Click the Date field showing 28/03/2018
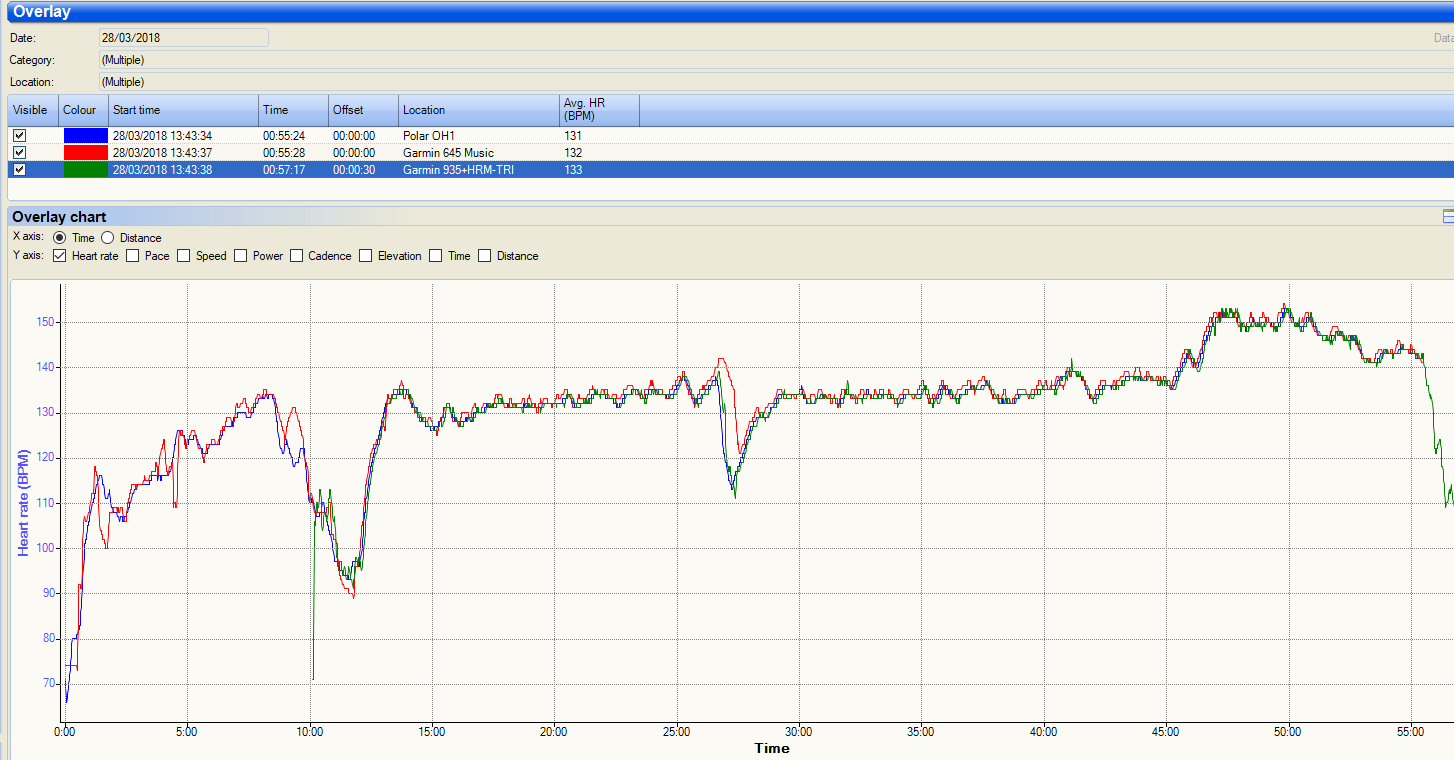1454x760 pixels. (183, 37)
